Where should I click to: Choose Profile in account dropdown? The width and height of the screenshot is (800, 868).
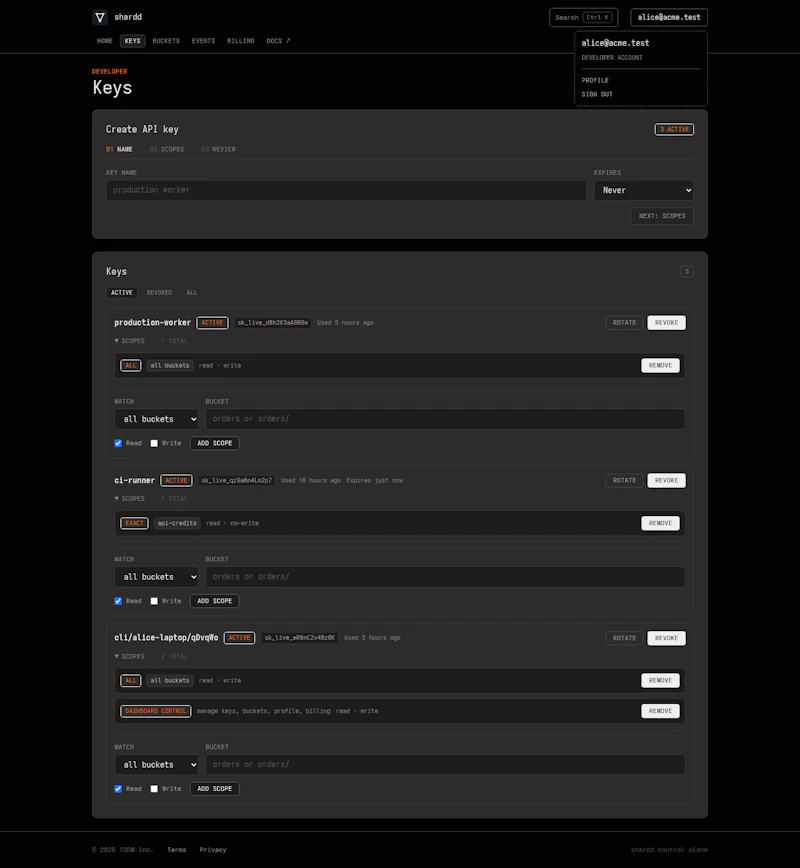coord(595,80)
